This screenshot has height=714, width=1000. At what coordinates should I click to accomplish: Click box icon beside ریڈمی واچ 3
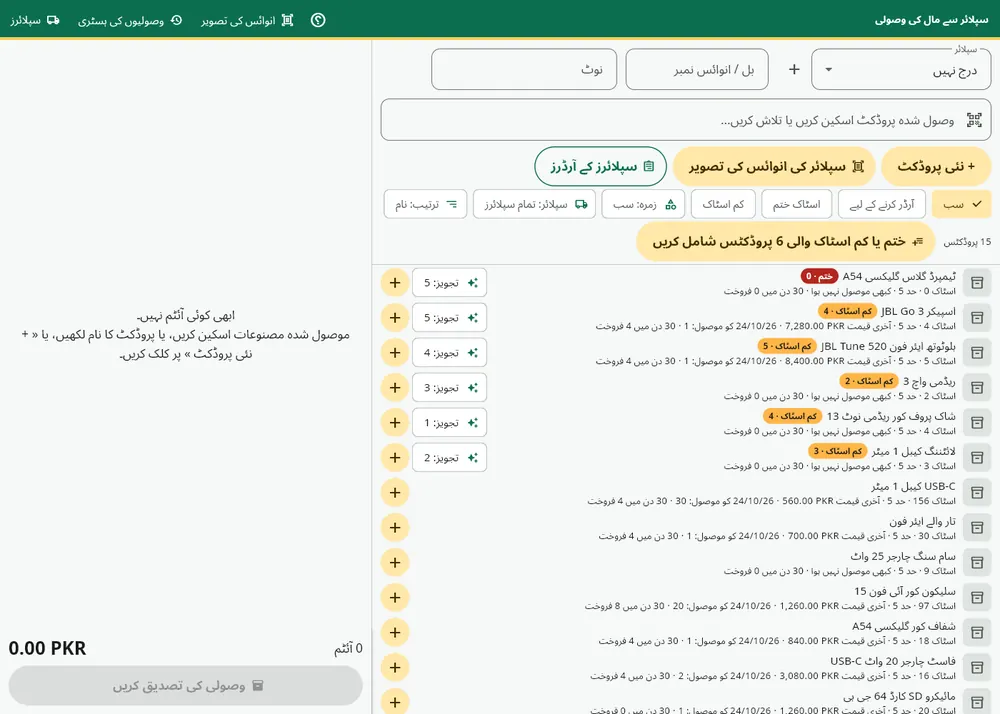[x=977, y=388]
